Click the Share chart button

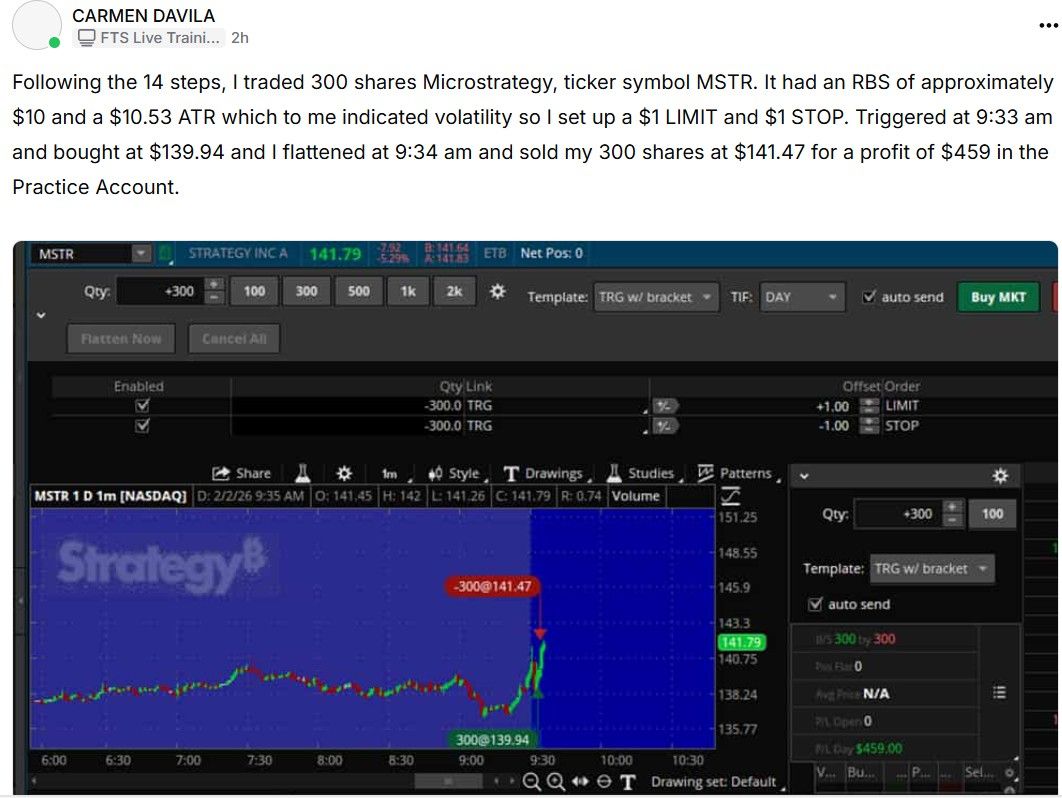[x=242, y=474]
